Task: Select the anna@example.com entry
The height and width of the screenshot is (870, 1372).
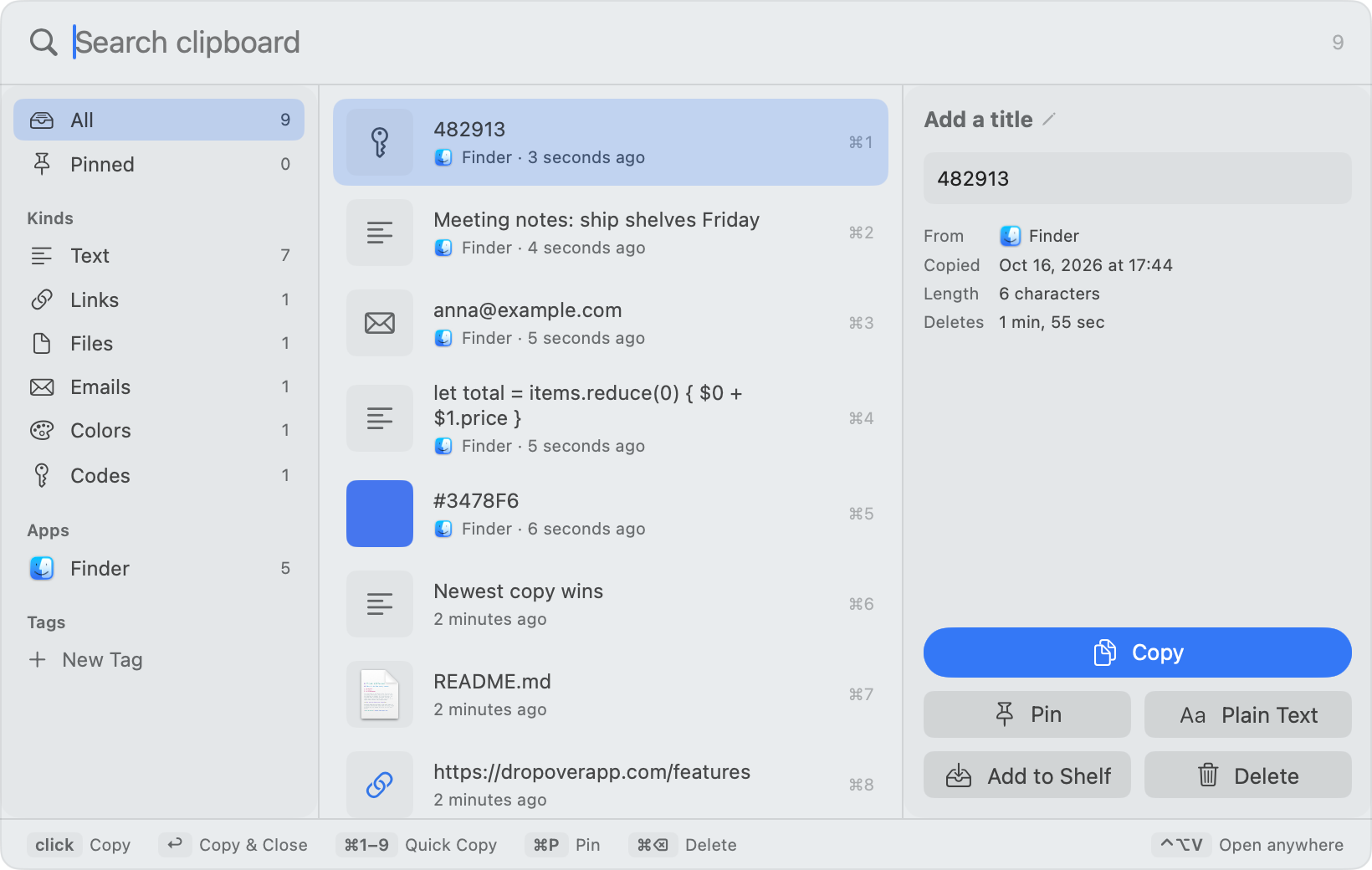Action: (x=611, y=323)
